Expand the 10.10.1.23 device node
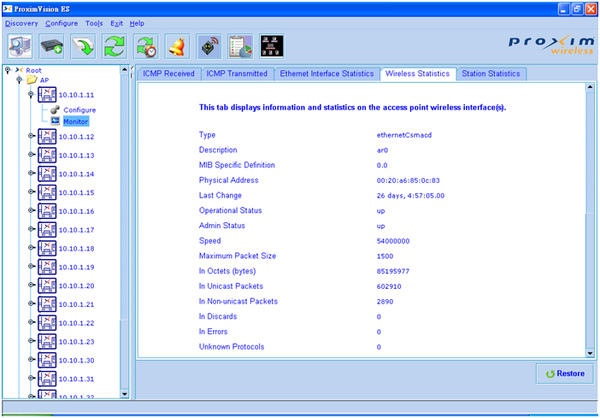Screen dimensions: 600x418 [x=31, y=341]
